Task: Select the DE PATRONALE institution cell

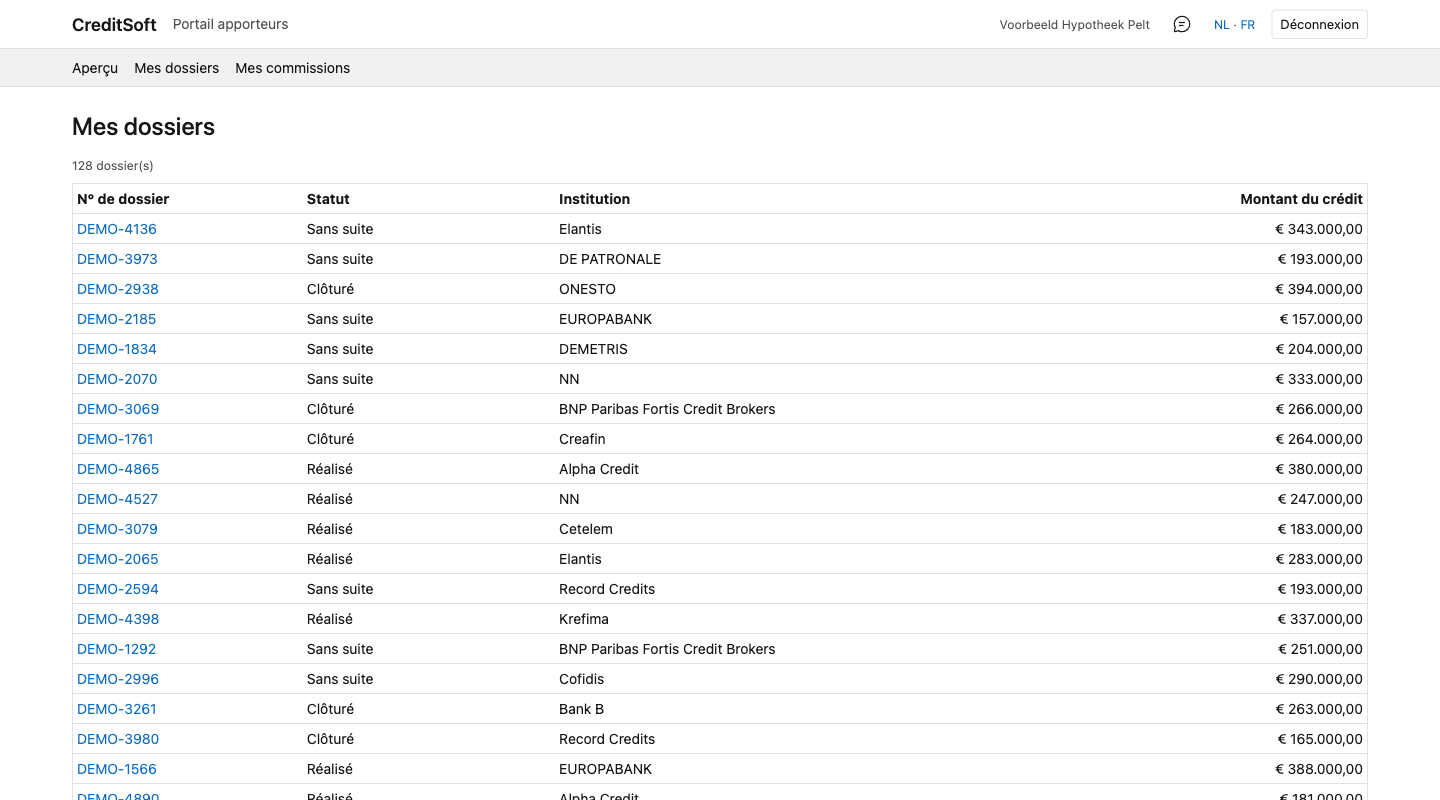Action: click(610, 259)
